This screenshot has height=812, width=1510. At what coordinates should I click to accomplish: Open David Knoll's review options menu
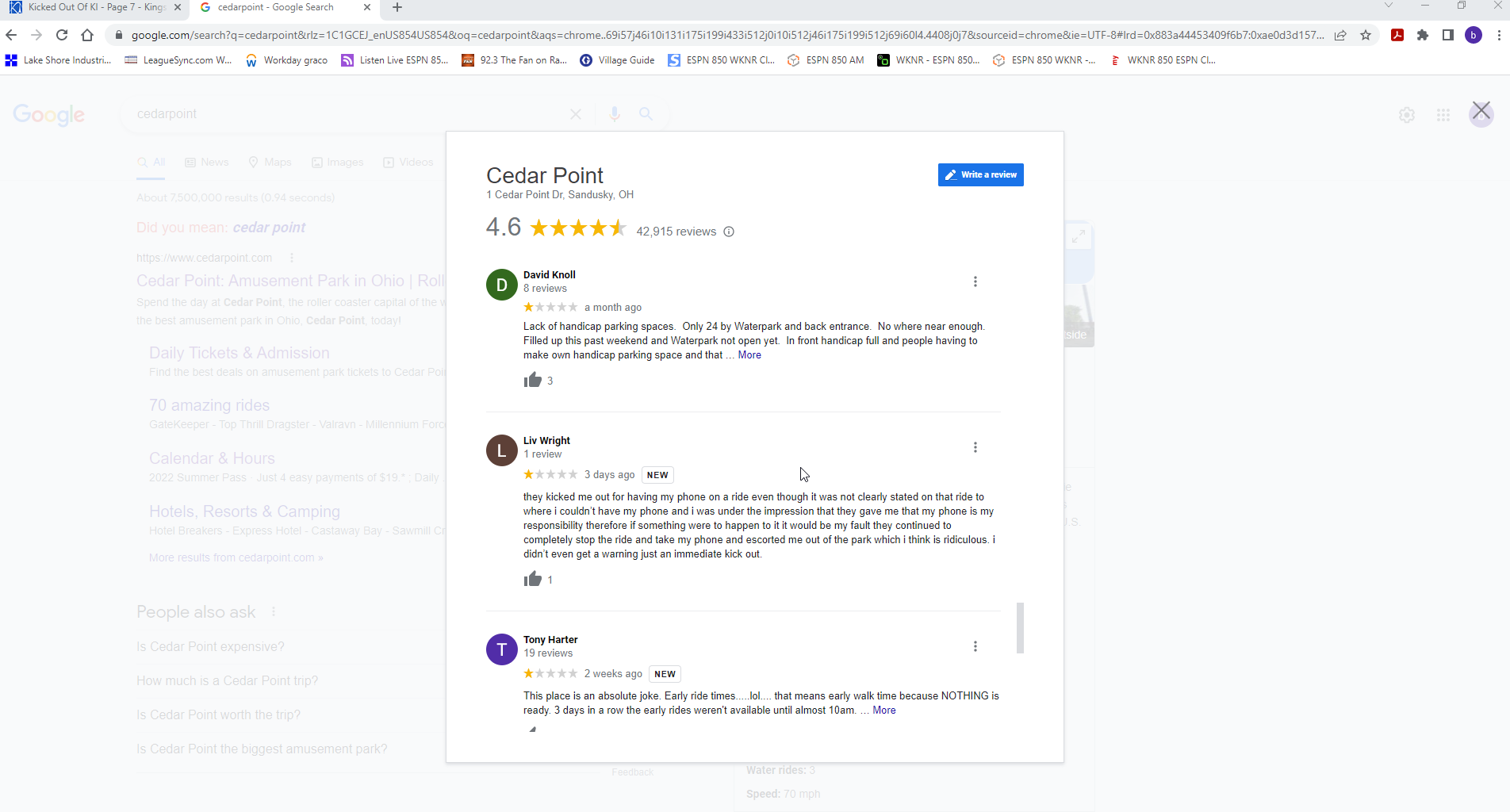(x=975, y=282)
